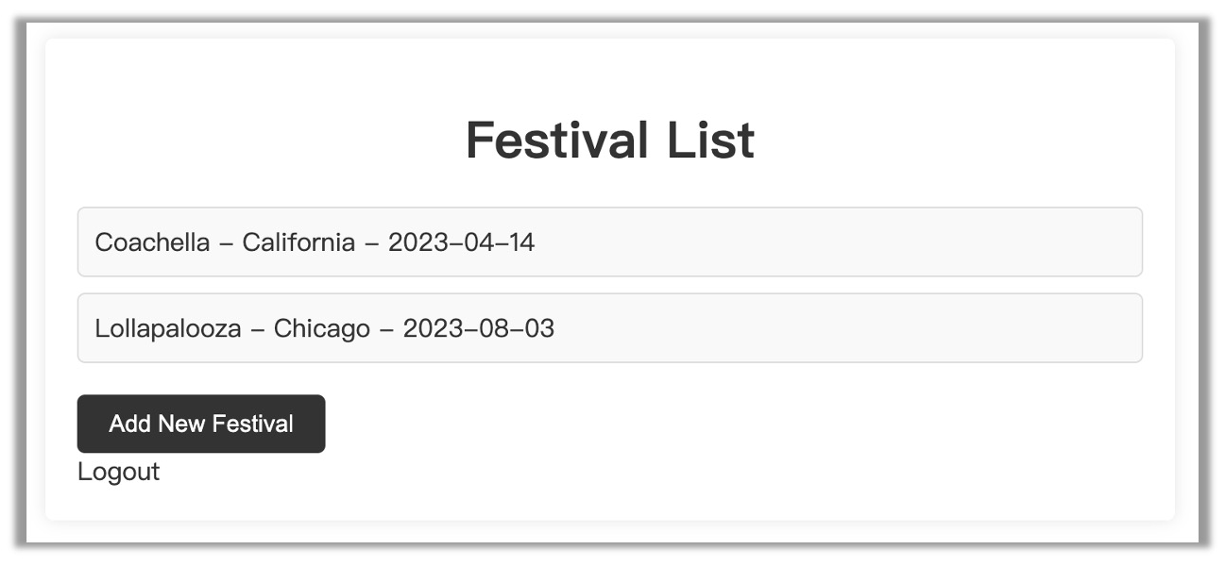Click the date 2023-04-14
Image resolution: width=1226 pixels, height=566 pixels.
click(x=461, y=242)
